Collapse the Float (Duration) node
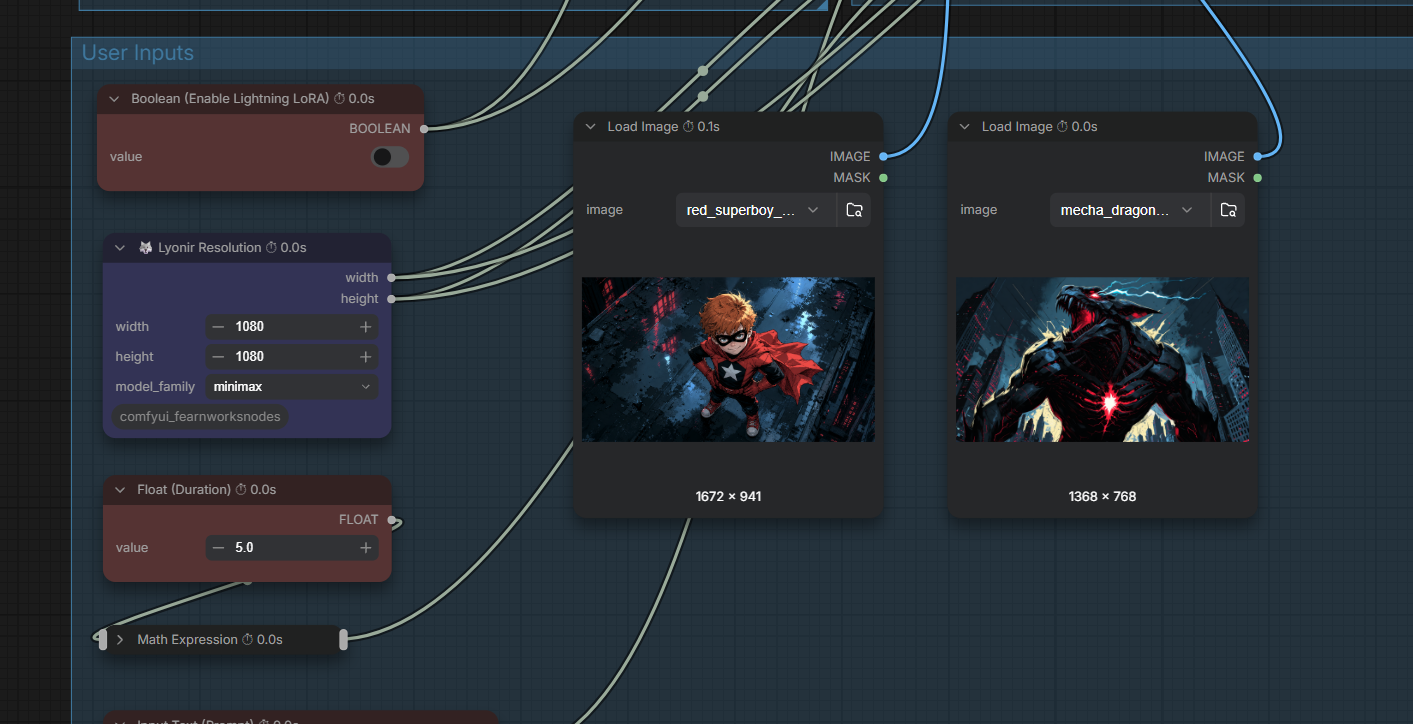The width and height of the screenshot is (1413, 724). (x=120, y=489)
